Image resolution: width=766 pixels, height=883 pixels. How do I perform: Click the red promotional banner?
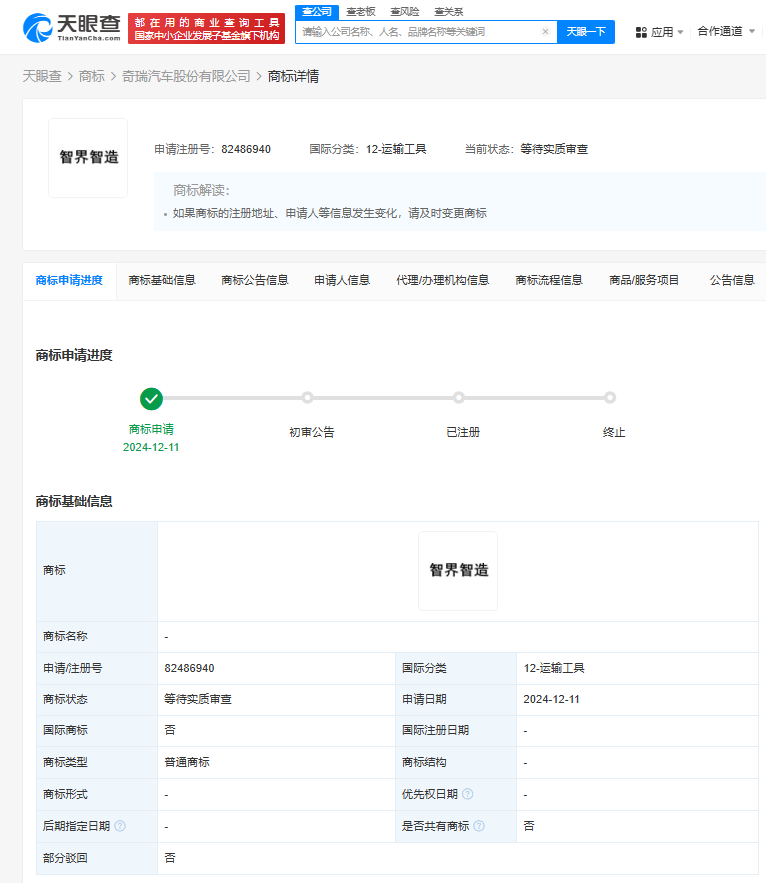click(207, 29)
